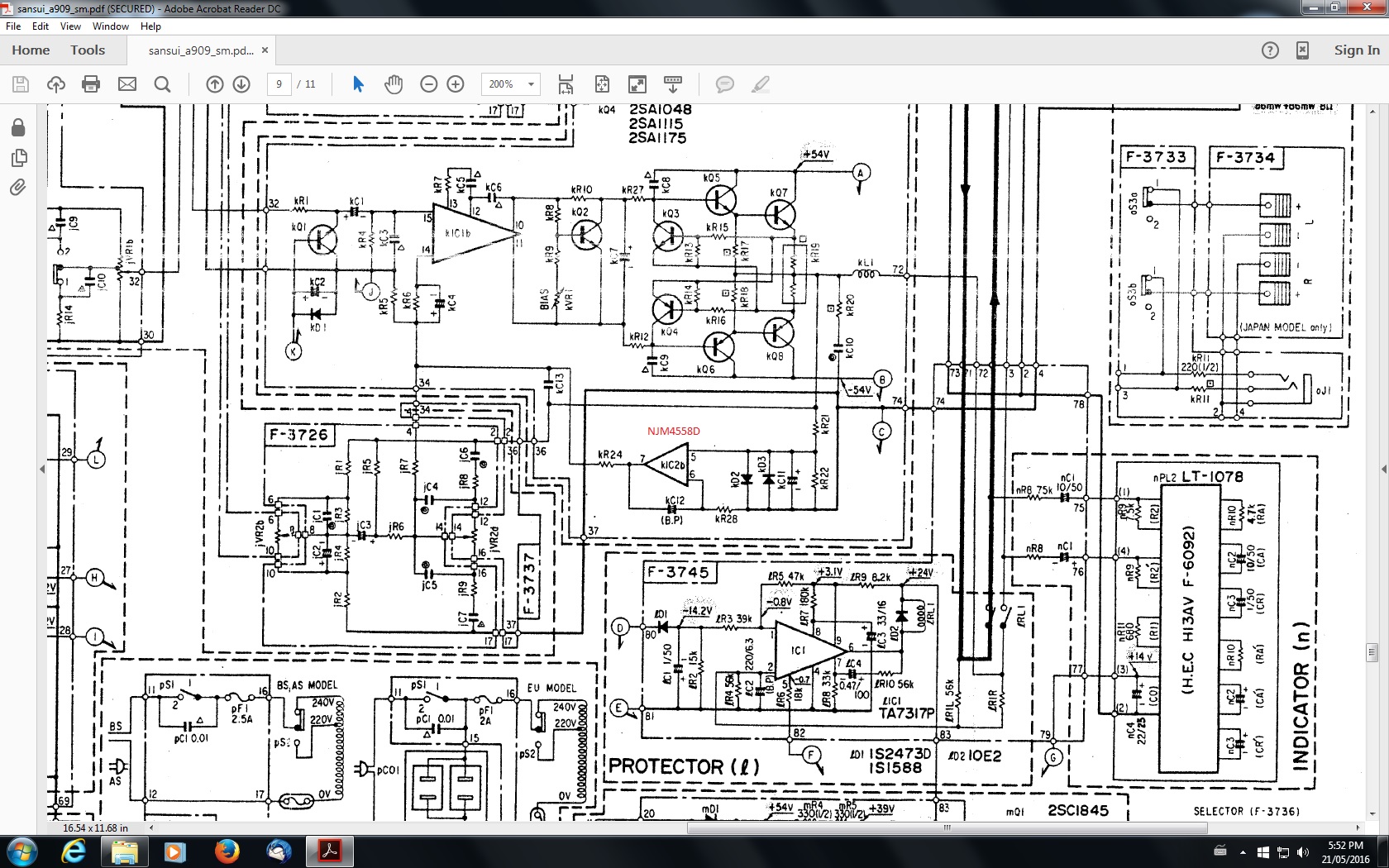
Task: Choose the Hand pan tool
Action: (394, 84)
